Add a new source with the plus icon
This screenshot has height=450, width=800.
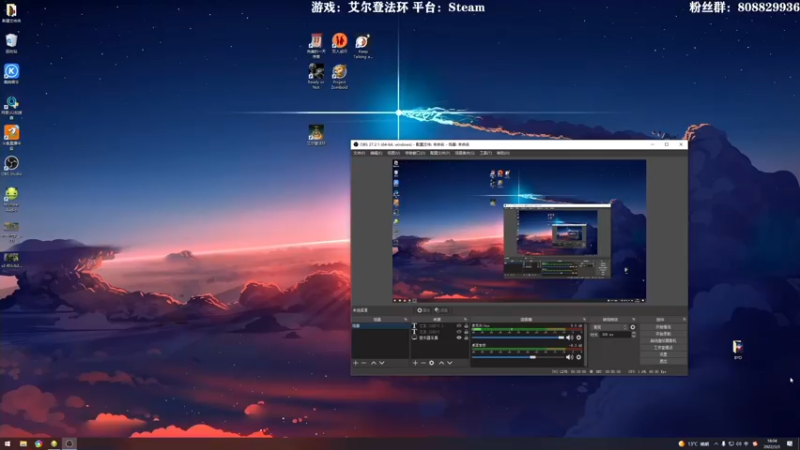(x=415, y=363)
